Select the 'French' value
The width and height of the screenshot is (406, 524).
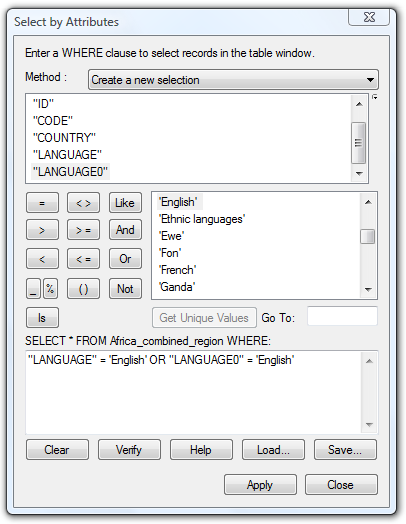coord(177,270)
